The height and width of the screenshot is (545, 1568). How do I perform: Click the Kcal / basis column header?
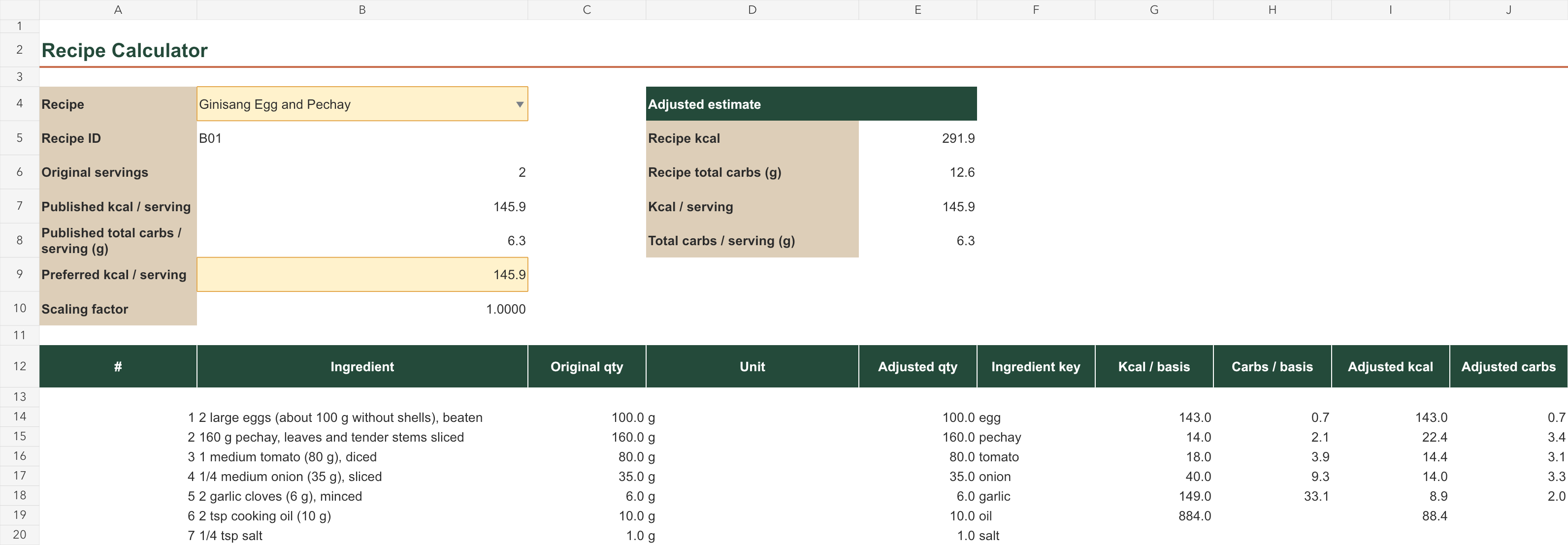coord(1154,366)
